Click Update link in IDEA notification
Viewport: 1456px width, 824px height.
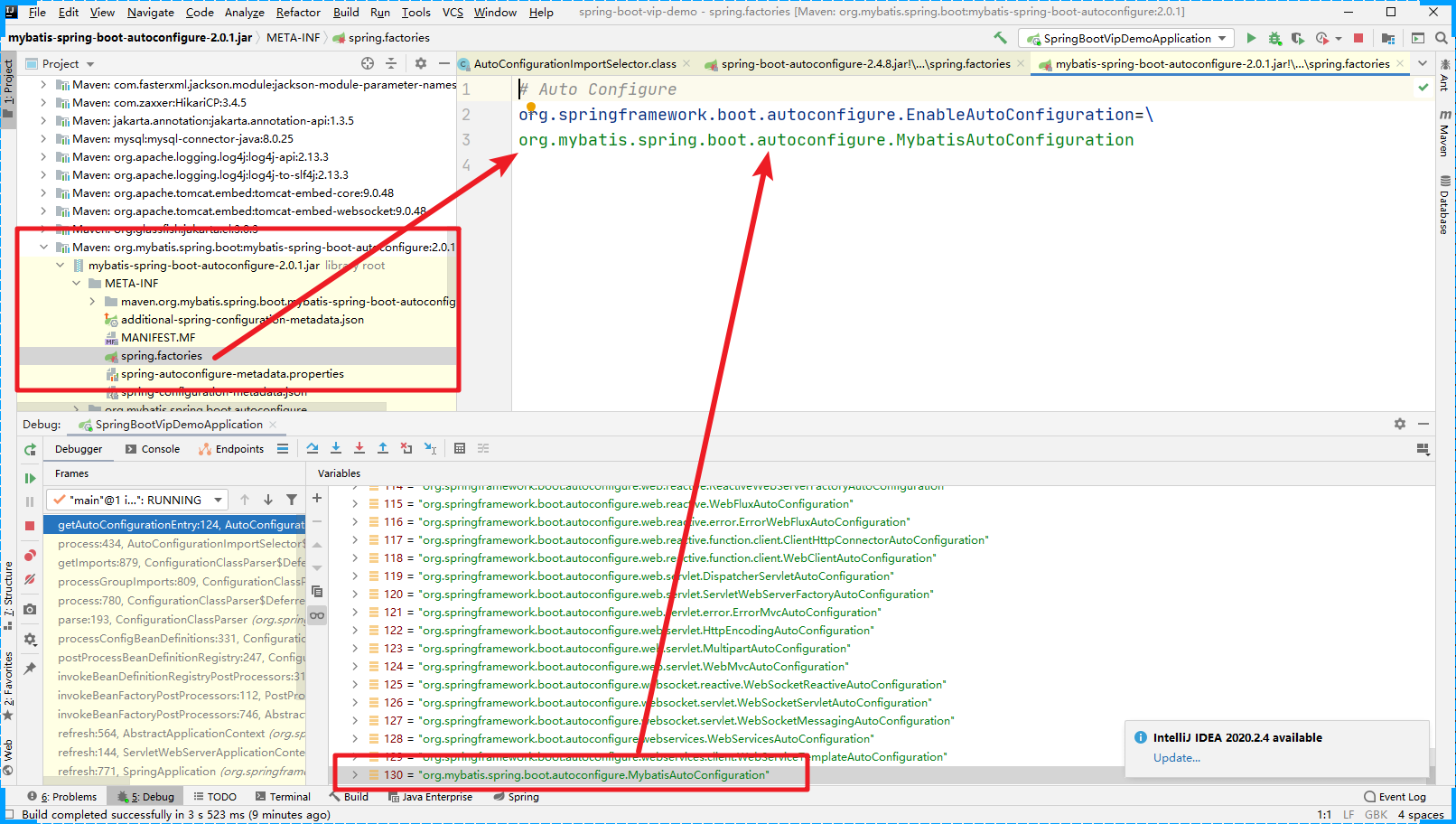[1177, 758]
